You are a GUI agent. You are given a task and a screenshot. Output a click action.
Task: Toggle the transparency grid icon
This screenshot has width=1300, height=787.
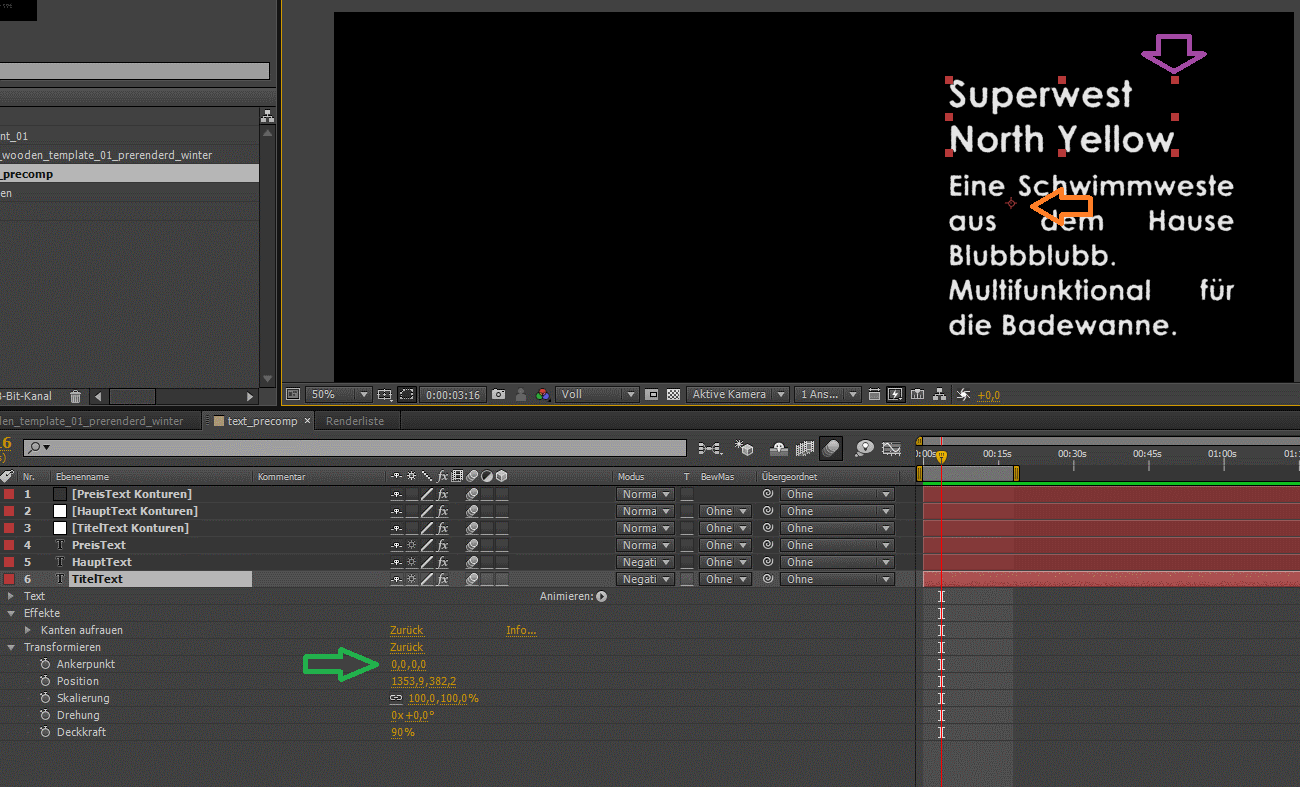point(673,395)
